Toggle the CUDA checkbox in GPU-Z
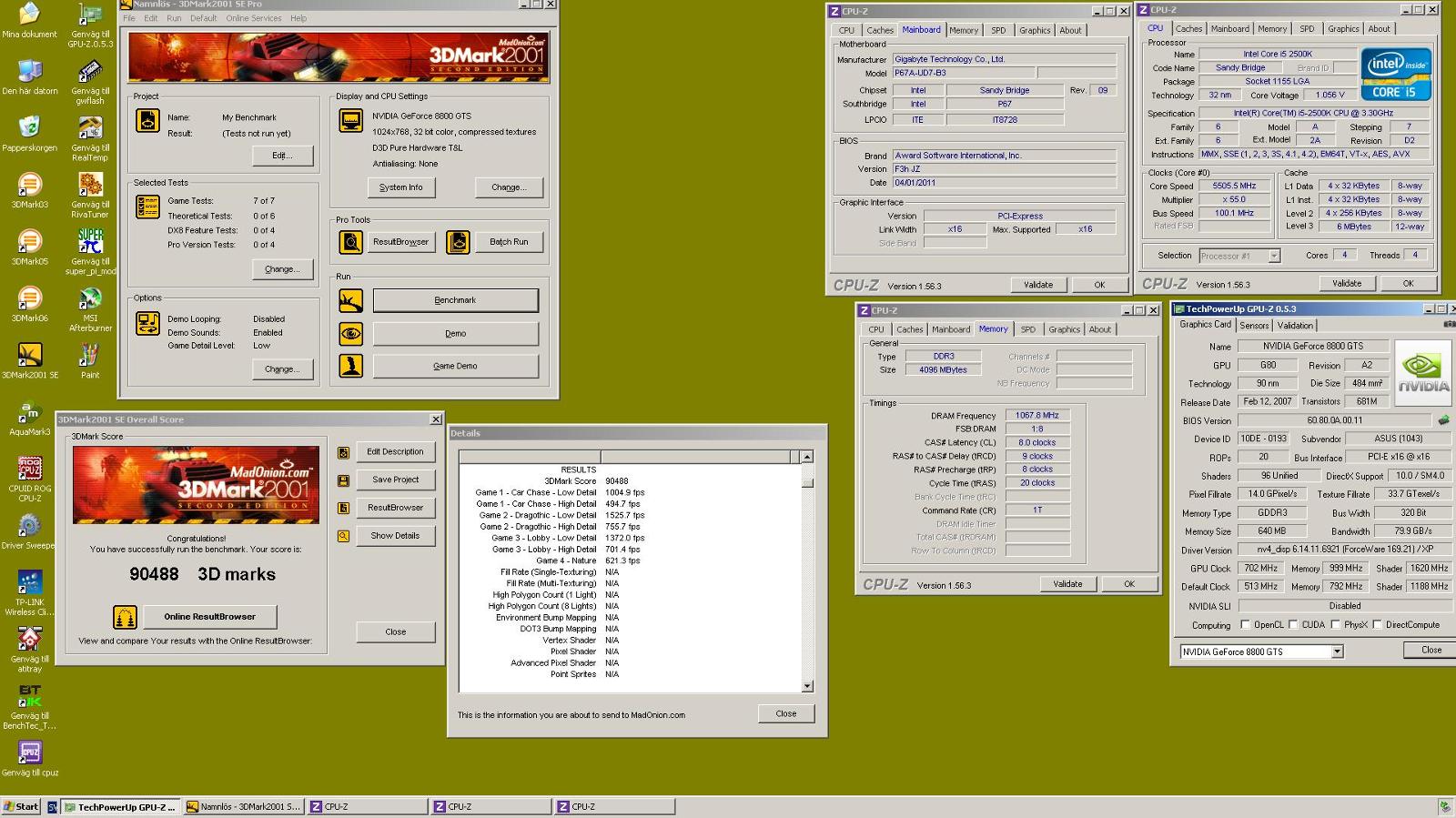 pyautogui.click(x=1294, y=625)
